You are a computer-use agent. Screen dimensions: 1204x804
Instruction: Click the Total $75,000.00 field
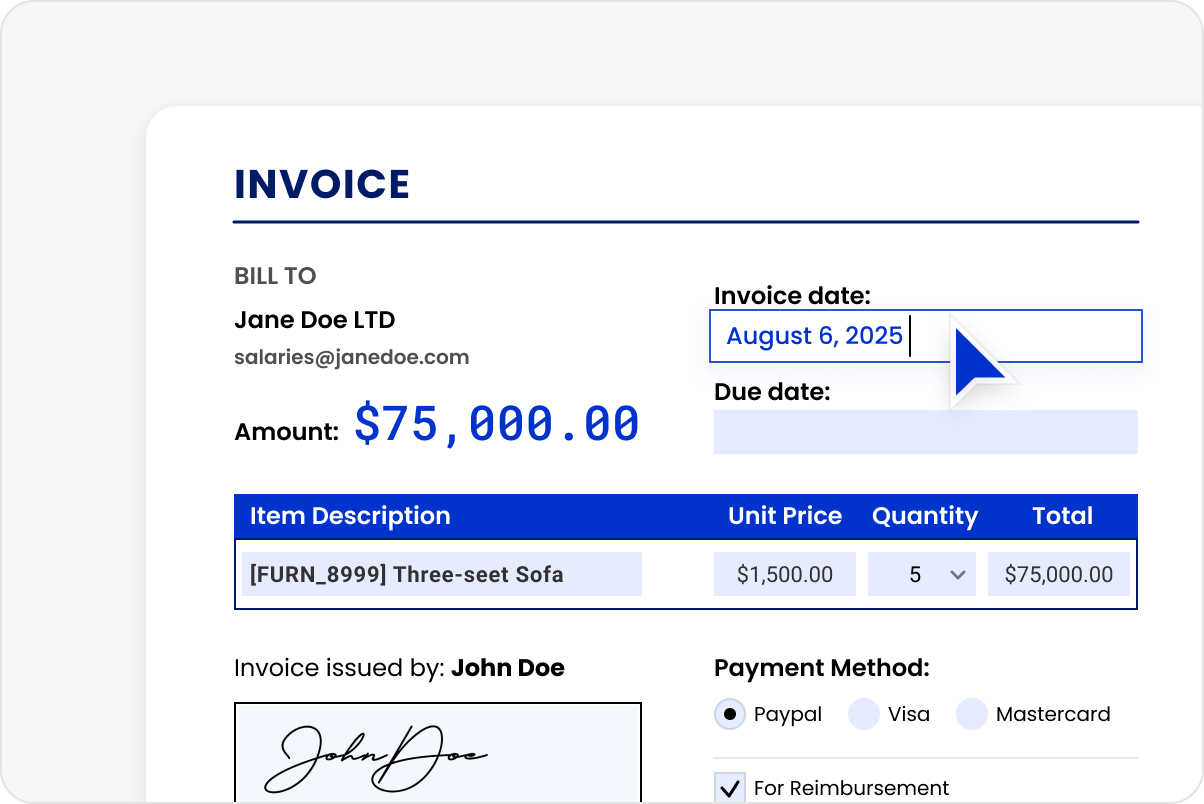click(1058, 574)
